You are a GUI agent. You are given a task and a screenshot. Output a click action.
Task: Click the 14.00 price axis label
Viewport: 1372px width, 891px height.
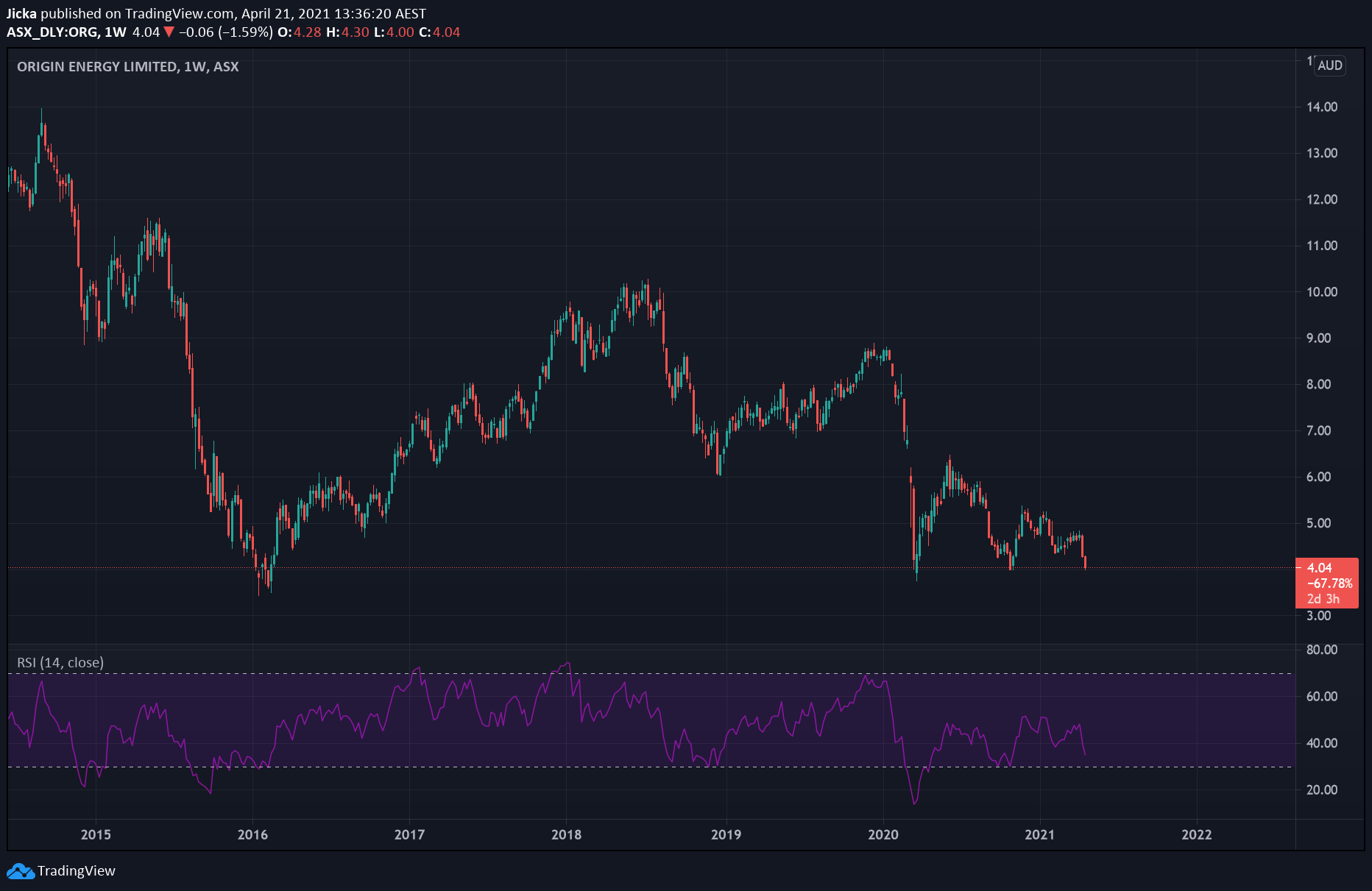coord(1322,107)
